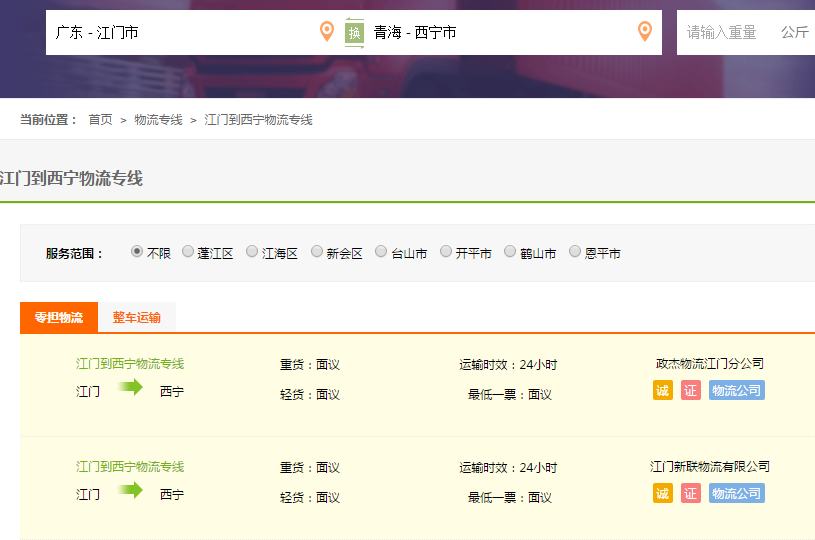Click the green swap 换 icon
815x540 pixels.
[x=354, y=33]
